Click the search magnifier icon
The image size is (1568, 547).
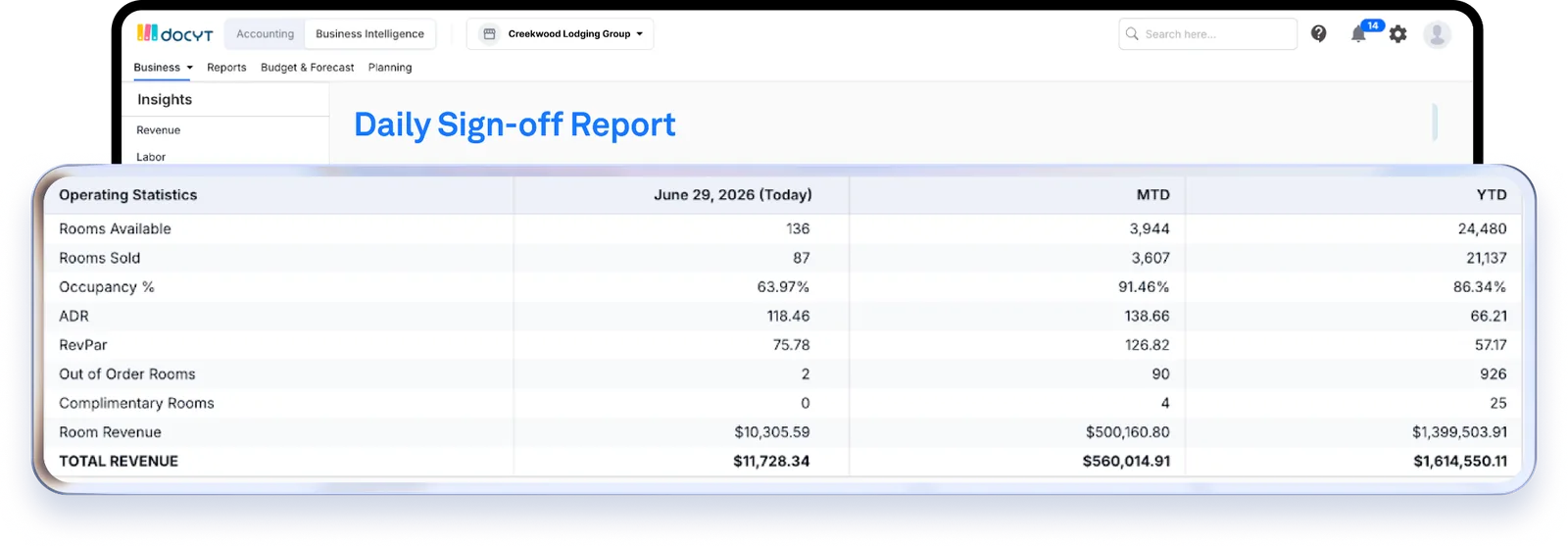tap(1132, 34)
